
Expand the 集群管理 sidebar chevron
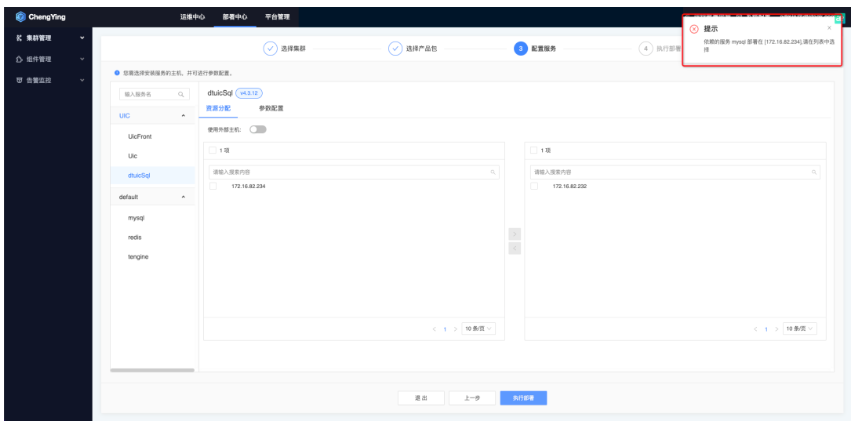[x=82, y=38]
